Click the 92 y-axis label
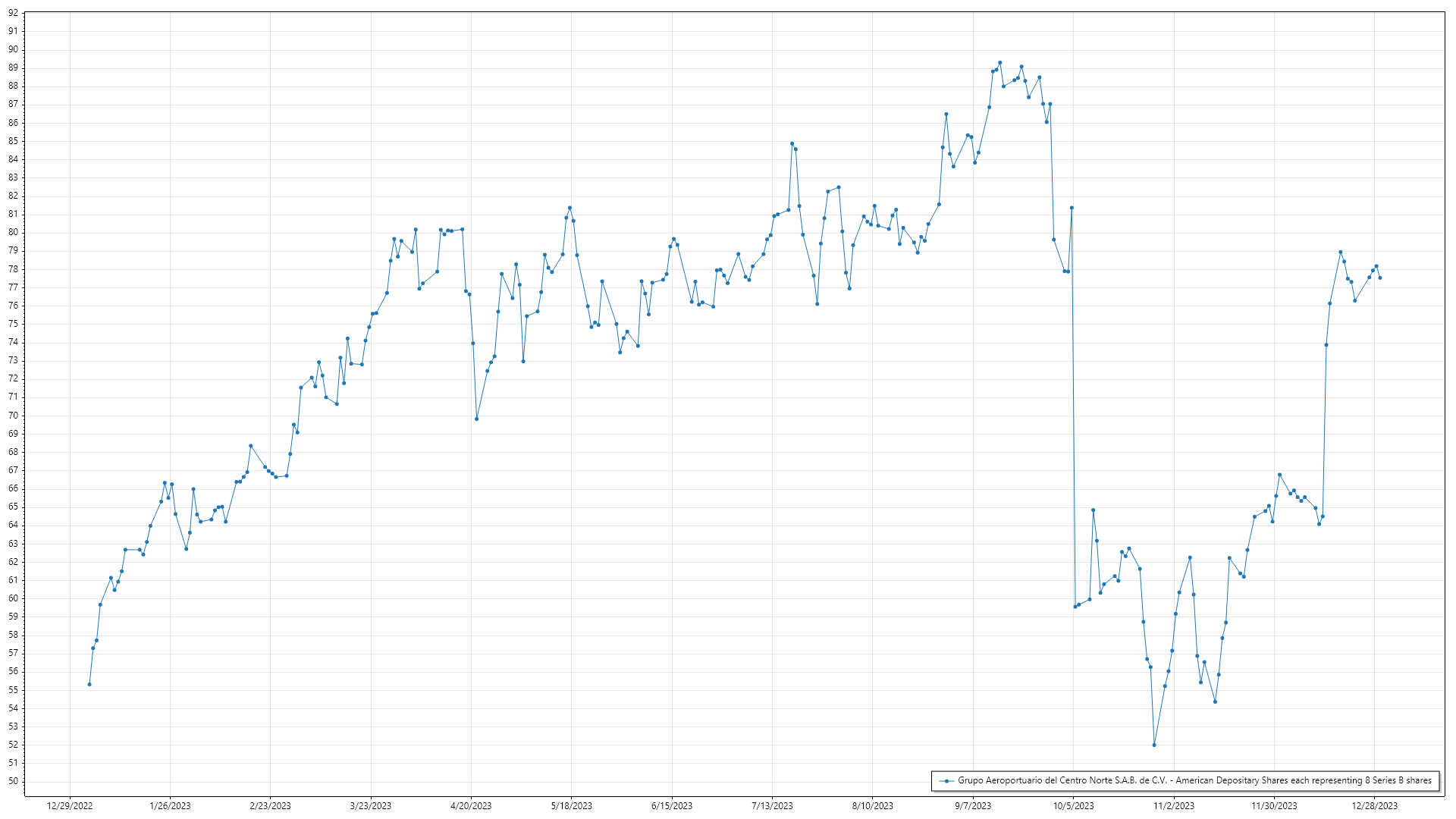Screen dimensions: 1456x819 click(13, 13)
